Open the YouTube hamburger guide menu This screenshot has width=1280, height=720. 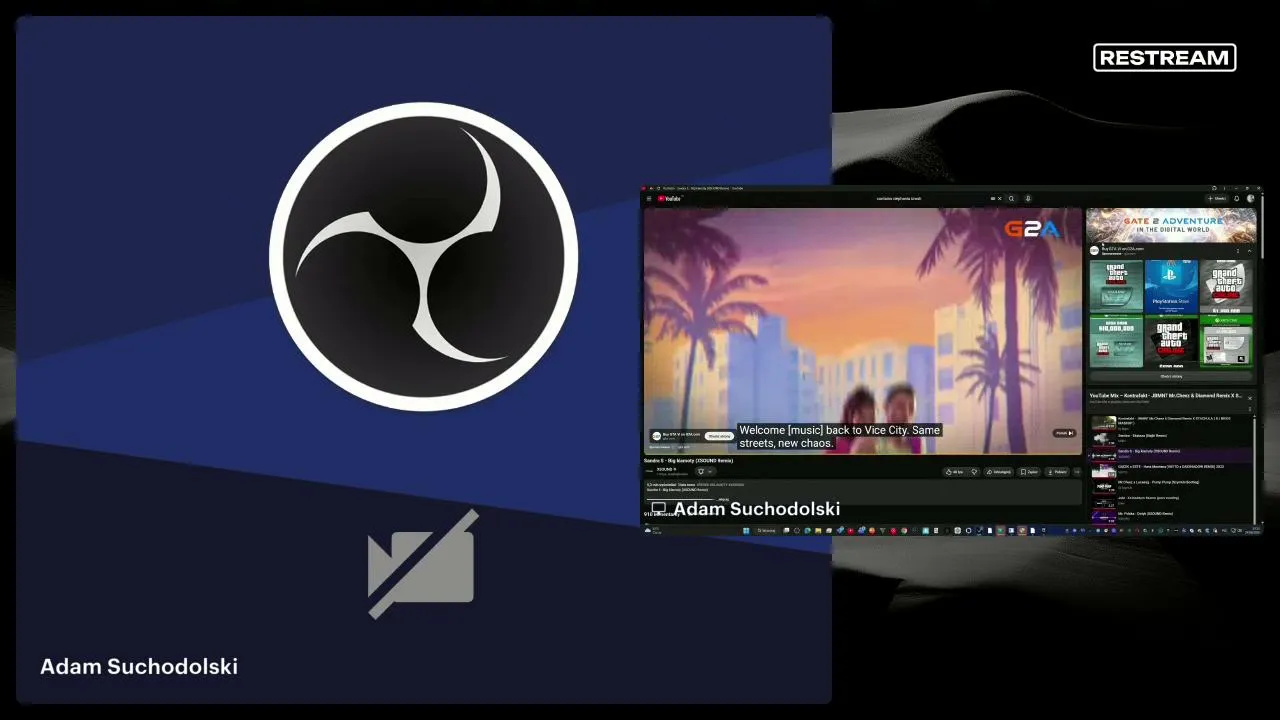[649, 198]
